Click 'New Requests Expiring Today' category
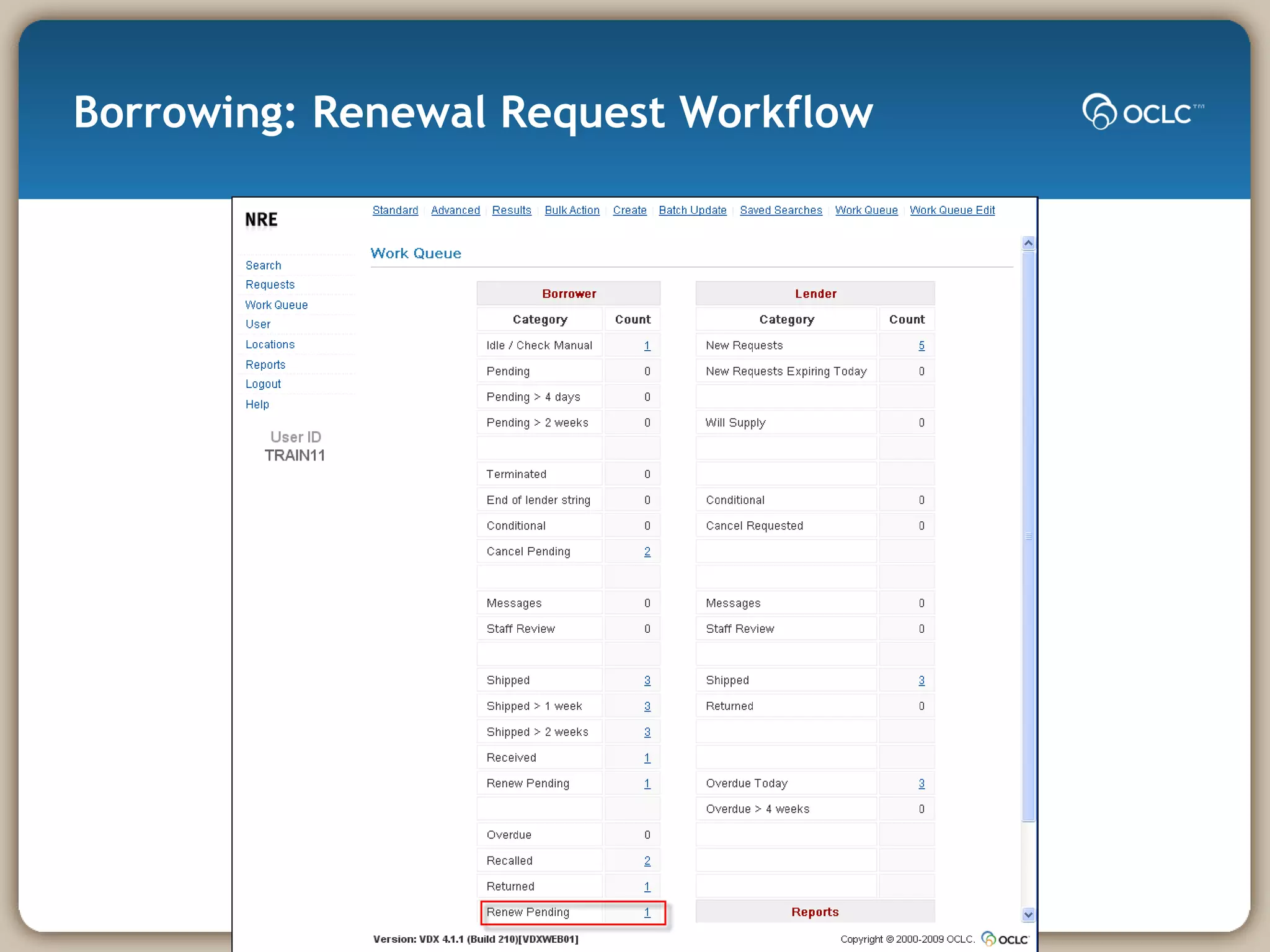1270x952 pixels. 786,371
